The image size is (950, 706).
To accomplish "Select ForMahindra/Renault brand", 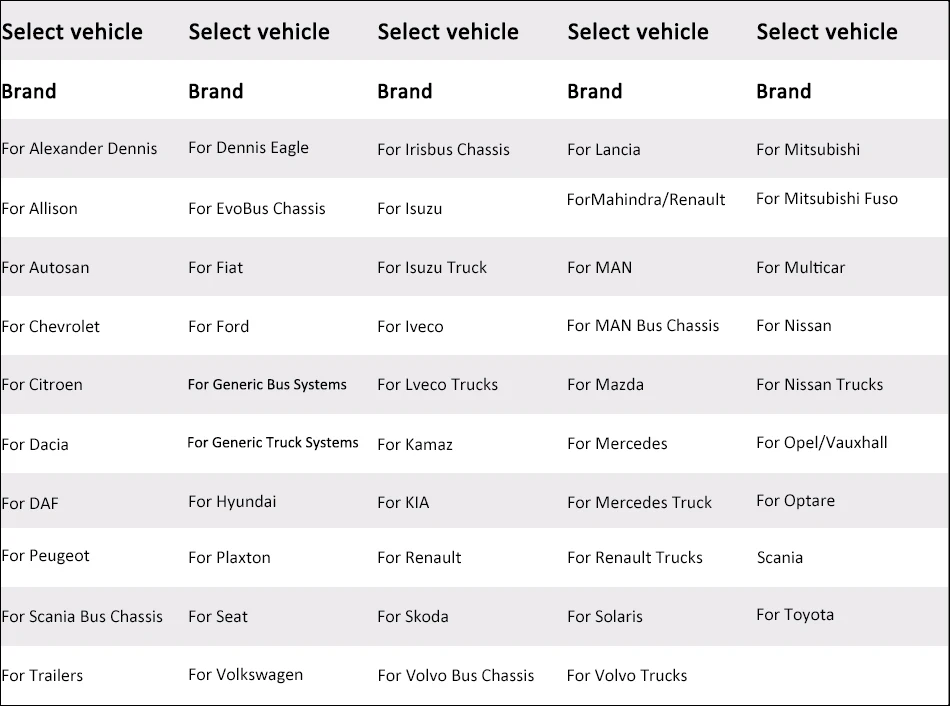I will coord(646,199).
